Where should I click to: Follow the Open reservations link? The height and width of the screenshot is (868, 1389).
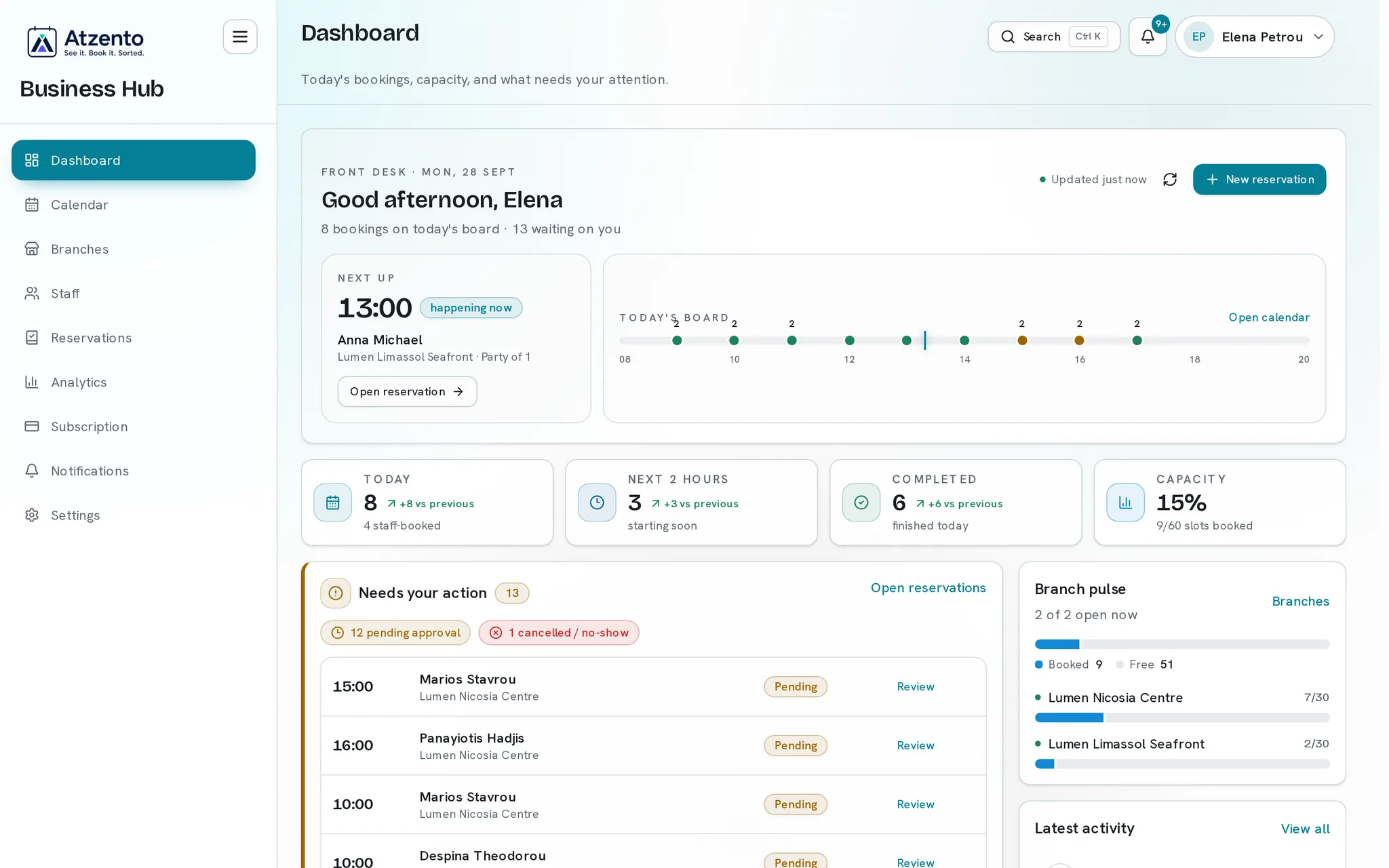click(928, 588)
